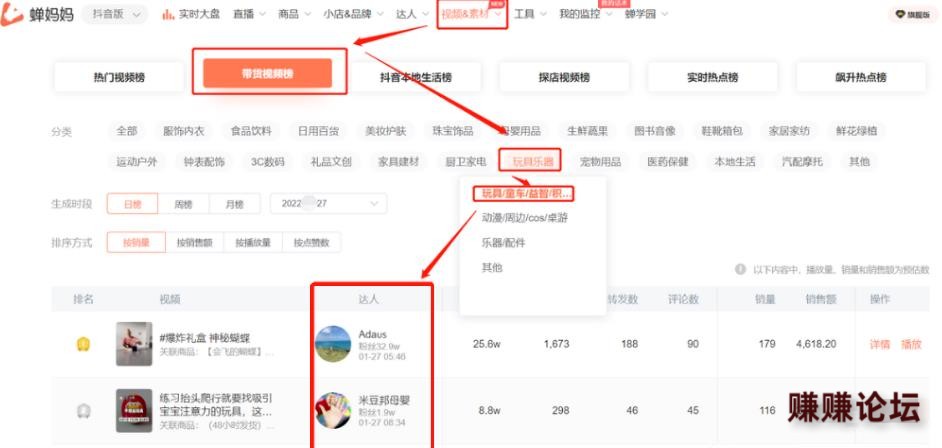942x448 pixels.
Task: Expand the 达人 menu
Action: coord(412,14)
